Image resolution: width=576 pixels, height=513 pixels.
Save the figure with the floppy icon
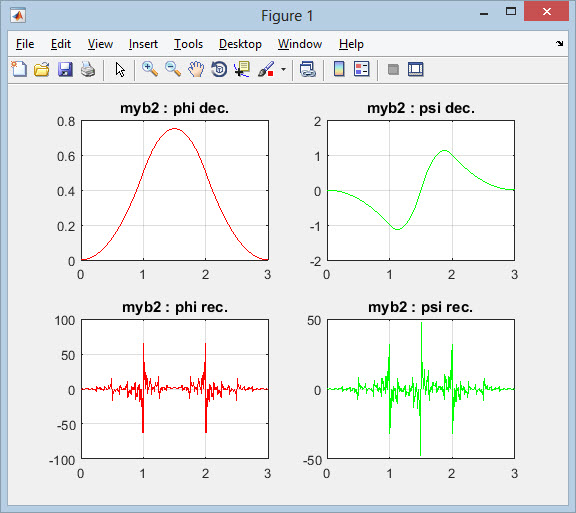(x=65, y=69)
